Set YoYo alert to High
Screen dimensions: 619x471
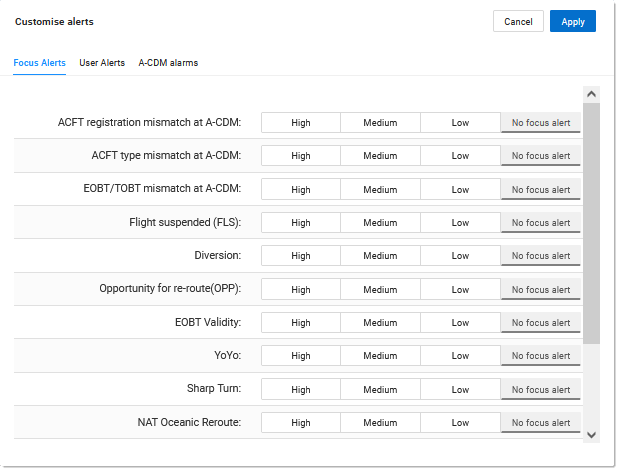point(301,356)
